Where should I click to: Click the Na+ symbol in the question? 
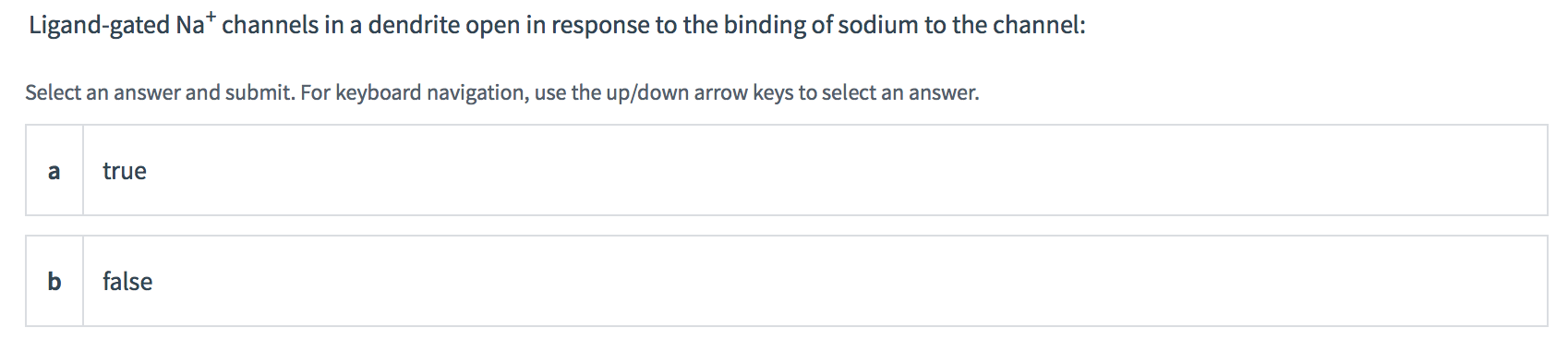[195, 22]
